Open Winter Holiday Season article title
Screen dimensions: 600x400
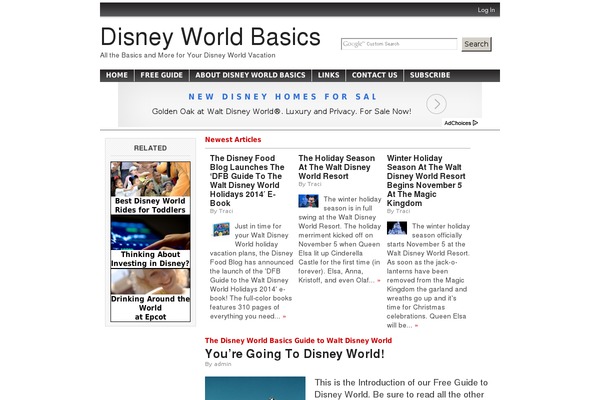coord(426,181)
